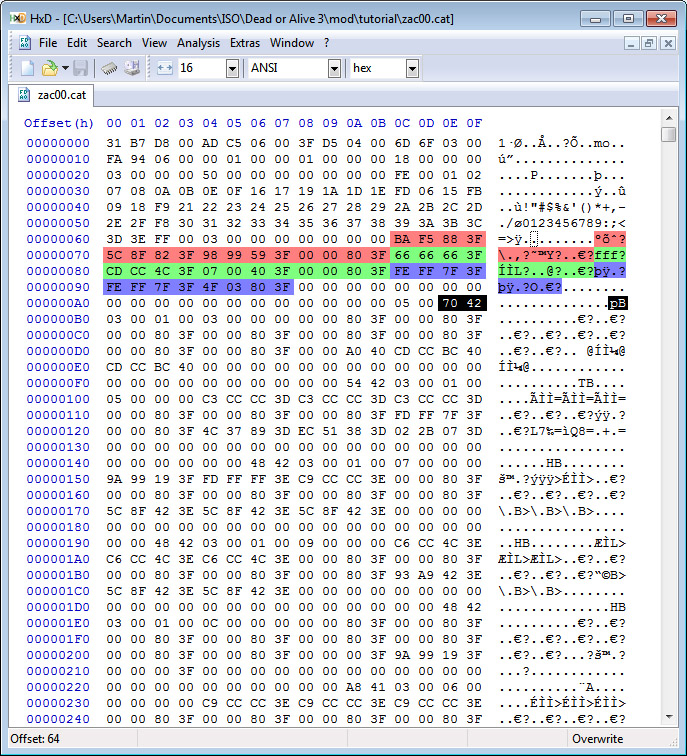Click the New file icon
687x756 pixels.
point(27,68)
